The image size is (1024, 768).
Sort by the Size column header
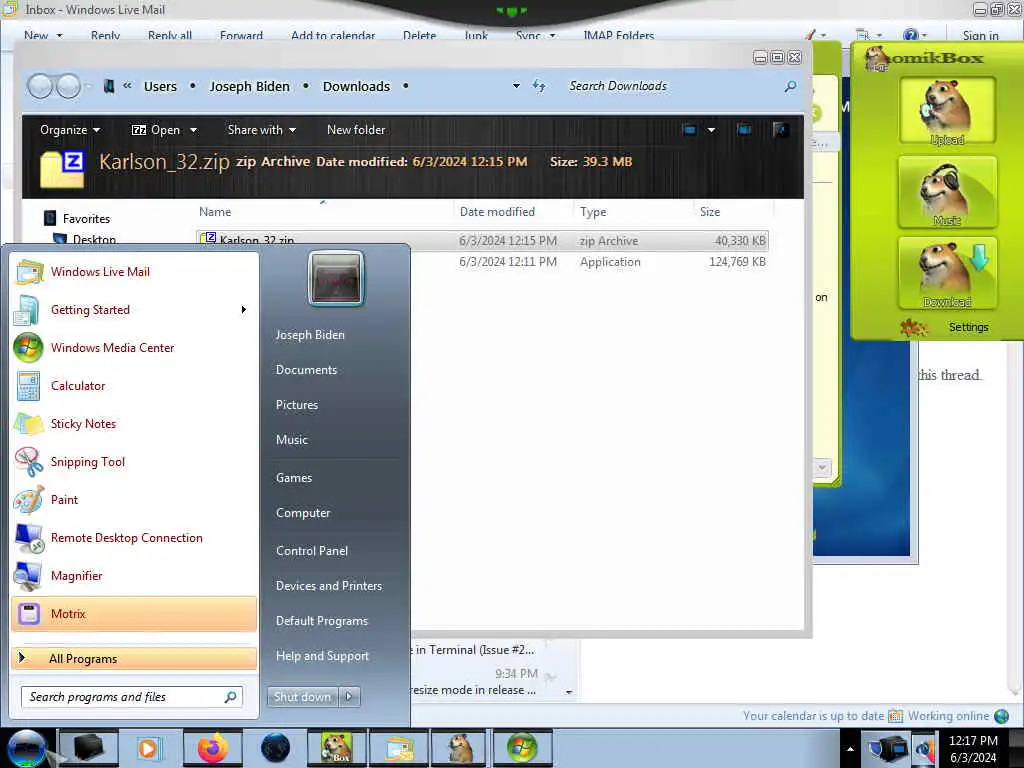tap(710, 212)
